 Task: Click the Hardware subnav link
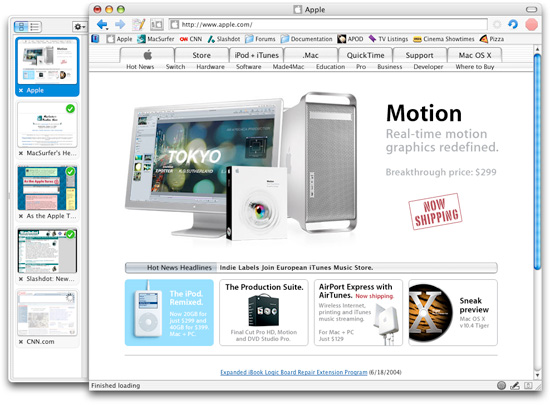[210, 67]
